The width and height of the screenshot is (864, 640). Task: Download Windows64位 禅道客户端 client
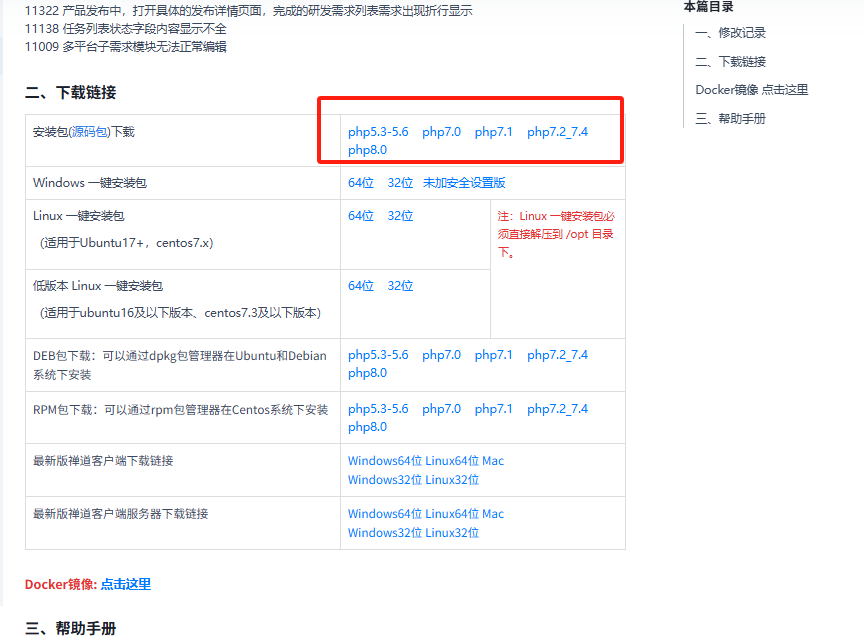point(385,461)
